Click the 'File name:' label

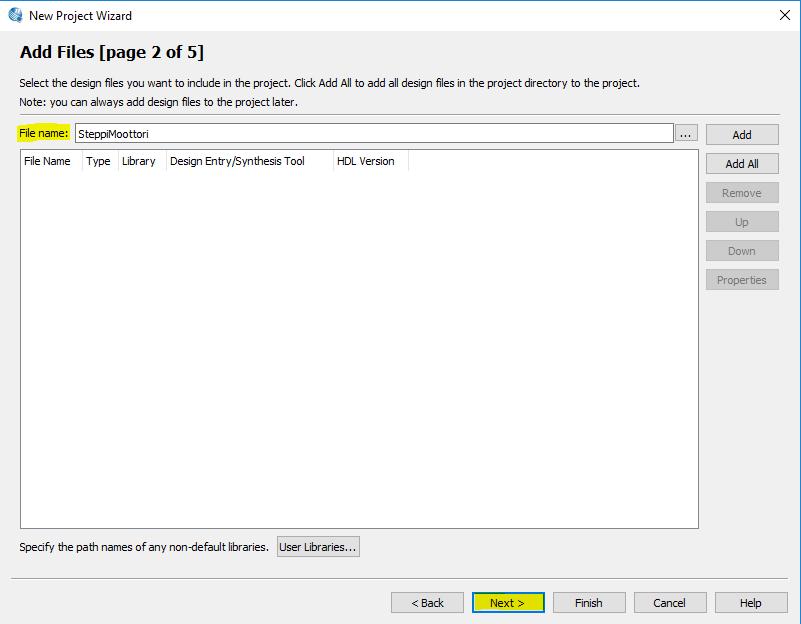[43, 133]
